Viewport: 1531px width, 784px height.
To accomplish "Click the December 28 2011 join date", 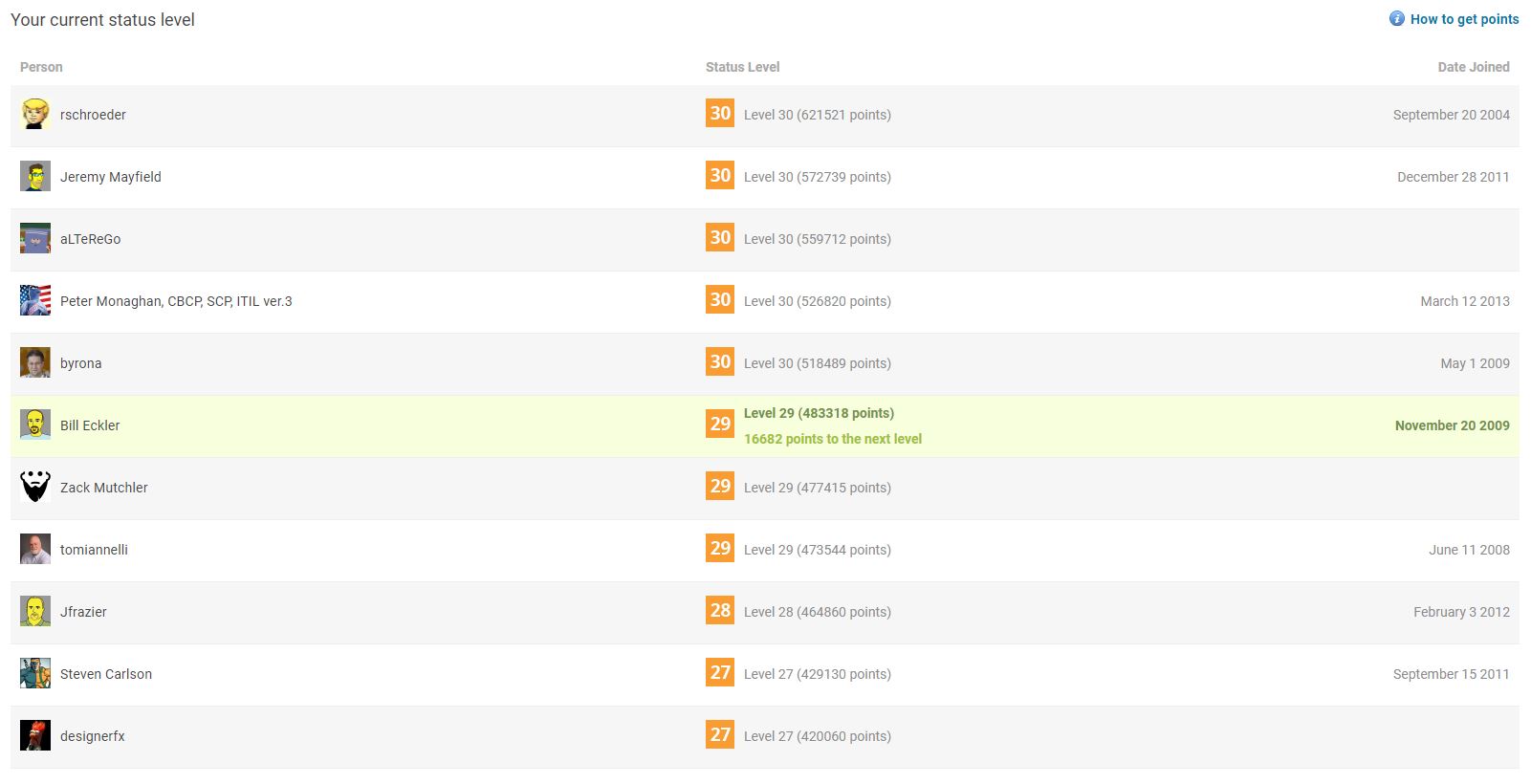I will (x=1453, y=177).
